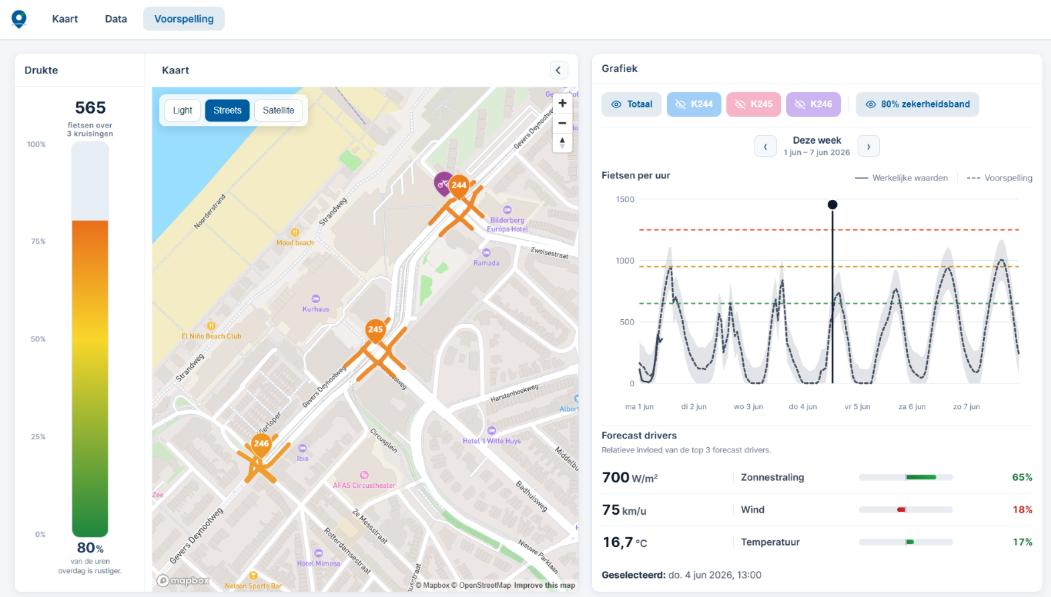Click the purple bicycle marker on map
The height and width of the screenshot is (597, 1051).
pos(442,183)
